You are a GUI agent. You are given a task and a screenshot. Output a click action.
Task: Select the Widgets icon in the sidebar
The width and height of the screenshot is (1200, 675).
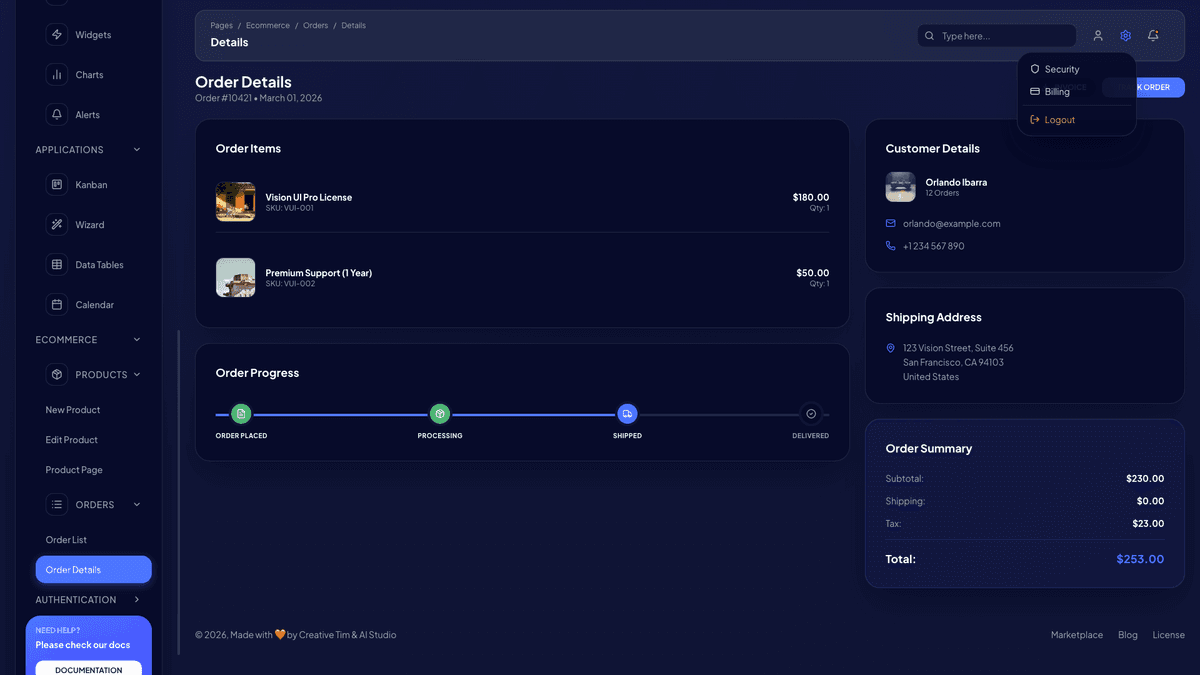point(56,34)
